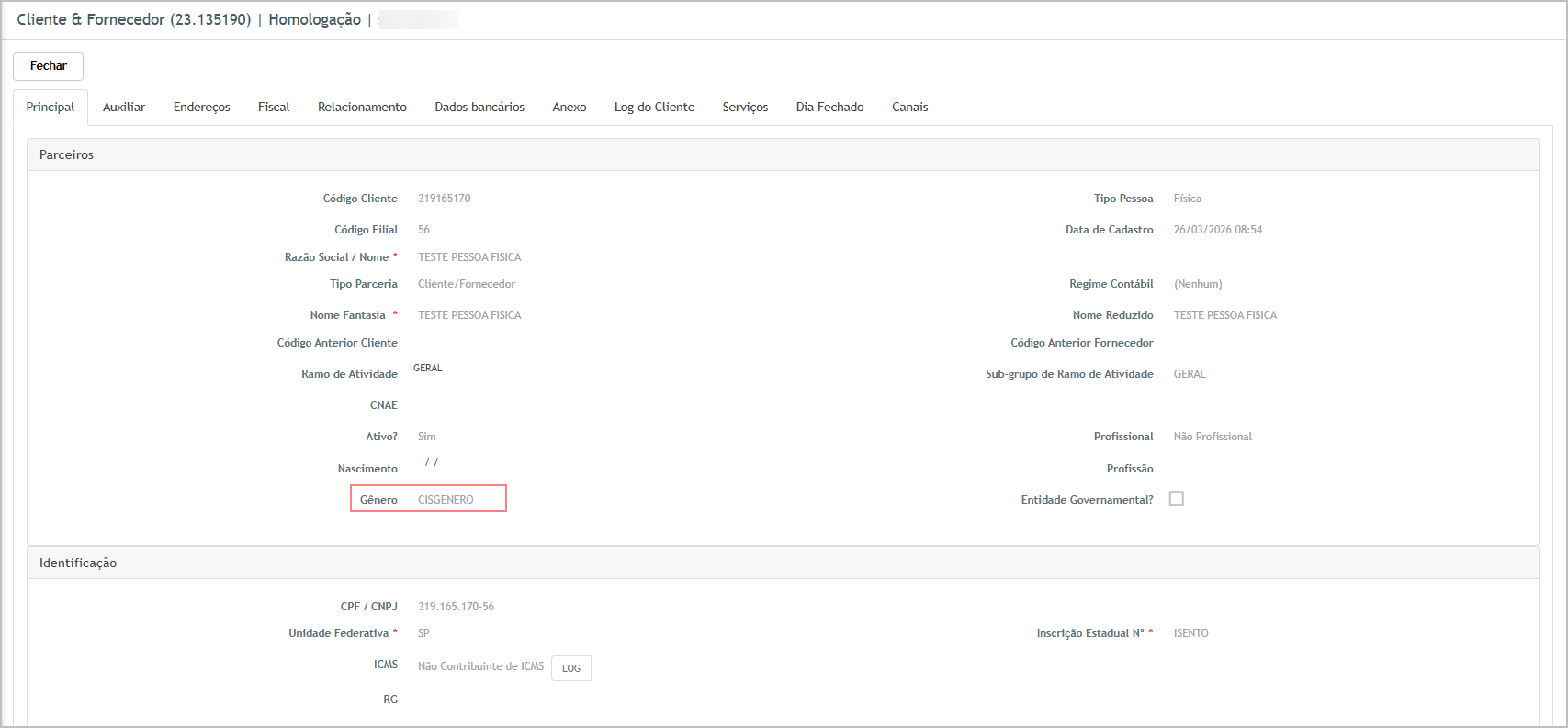Image resolution: width=1568 pixels, height=728 pixels.
Task: Open the Anexo tab
Action: pos(570,108)
